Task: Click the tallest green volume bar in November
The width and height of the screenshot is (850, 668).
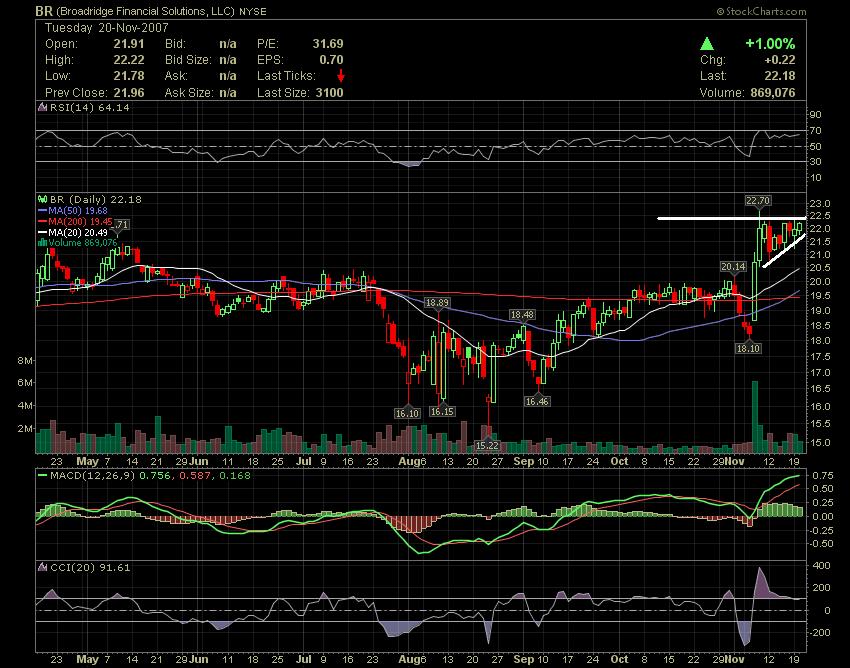Action: [x=755, y=417]
